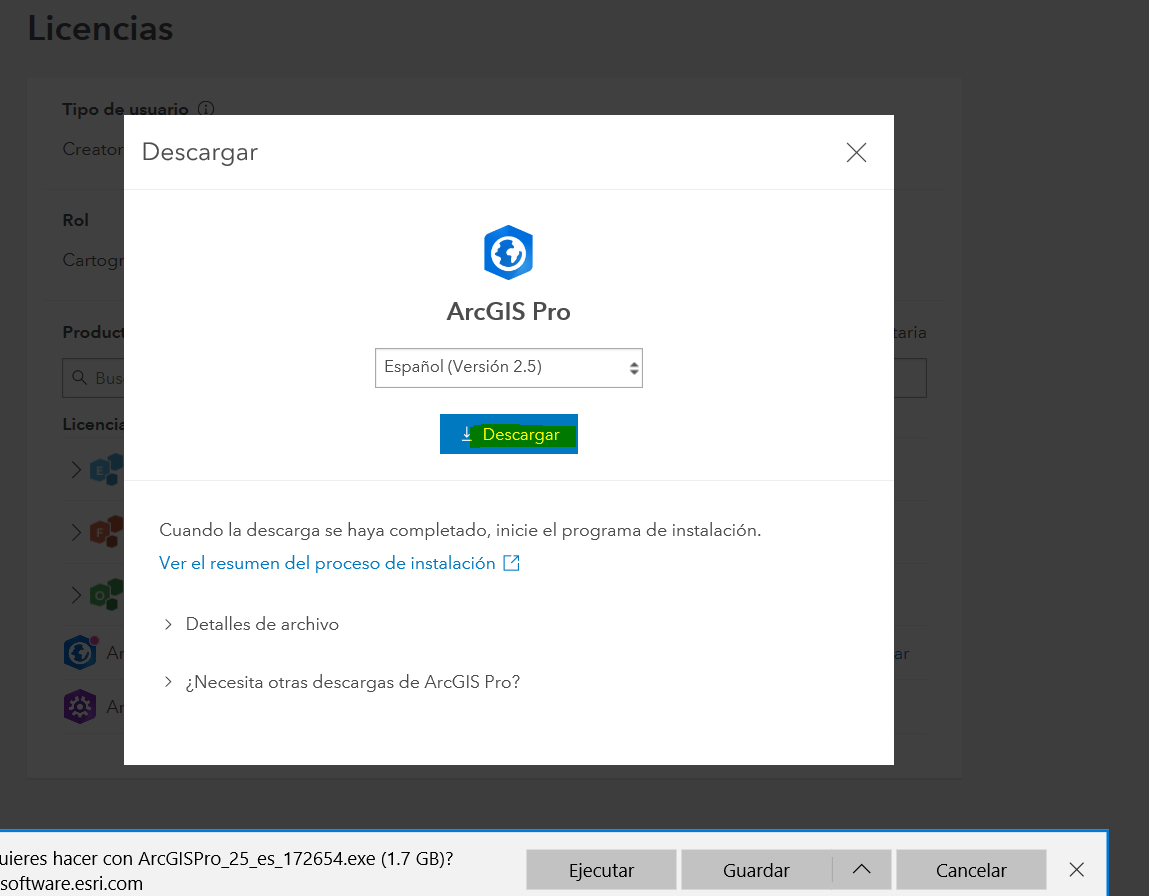Expand the red license row chevron
The image size is (1149, 896).
pos(76,532)
